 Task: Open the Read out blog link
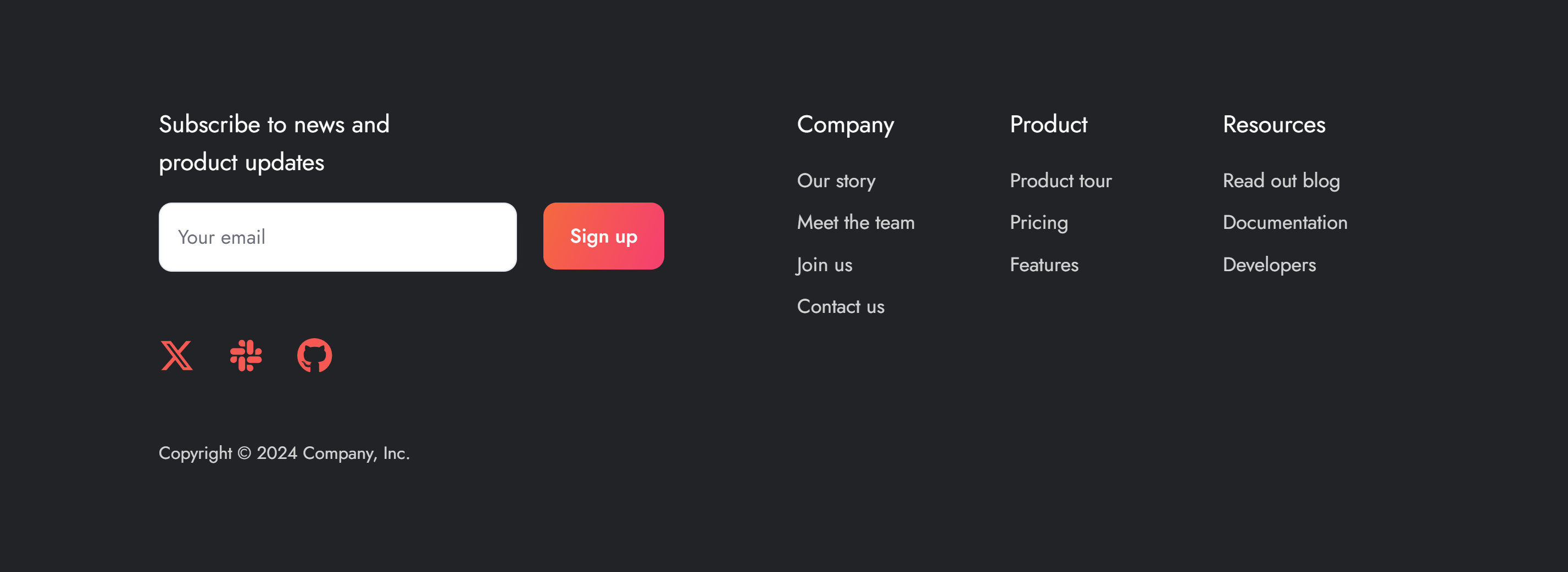[x=1281, y=181]
